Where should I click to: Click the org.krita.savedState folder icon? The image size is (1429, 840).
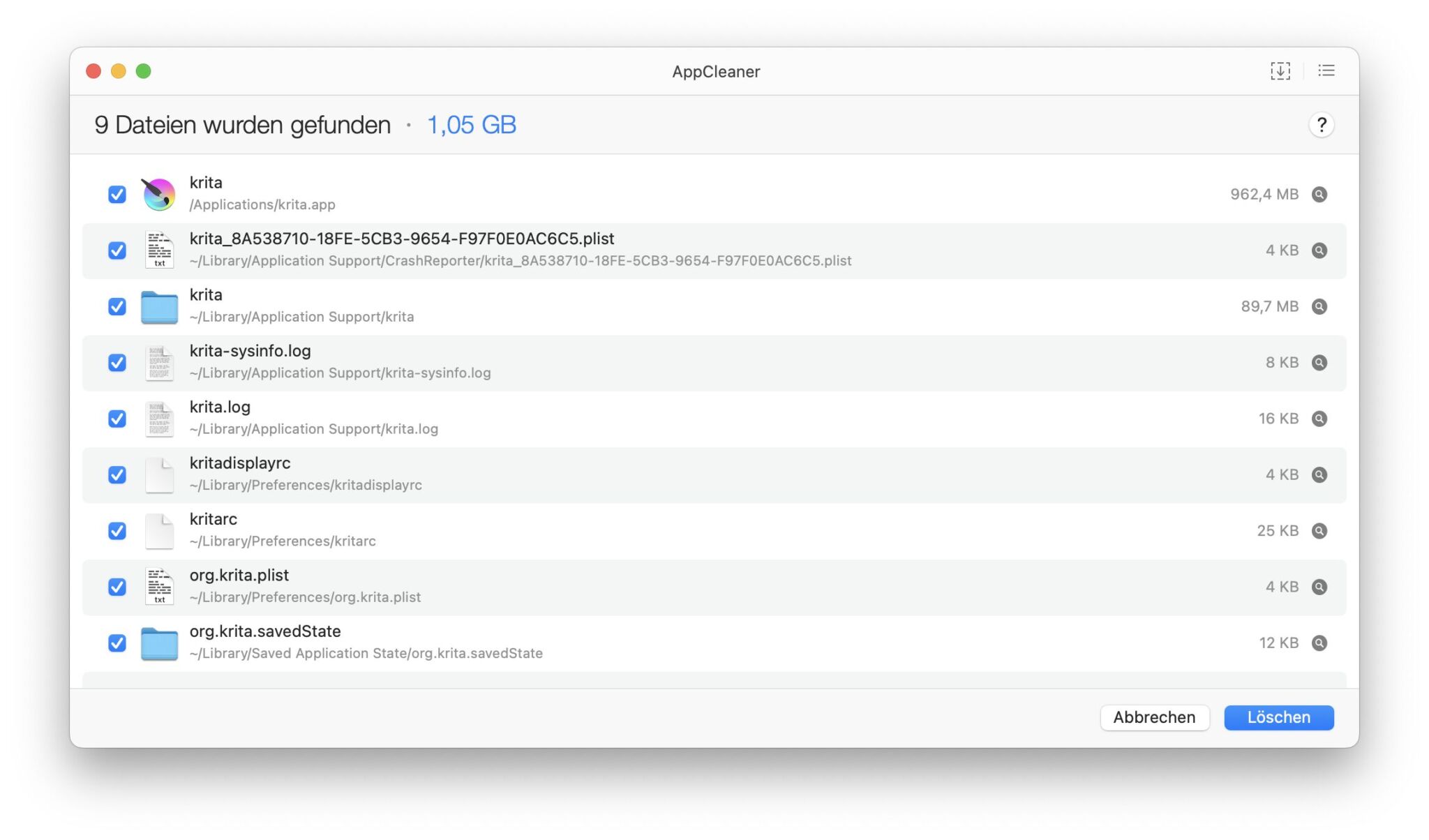tap(159, 643)
